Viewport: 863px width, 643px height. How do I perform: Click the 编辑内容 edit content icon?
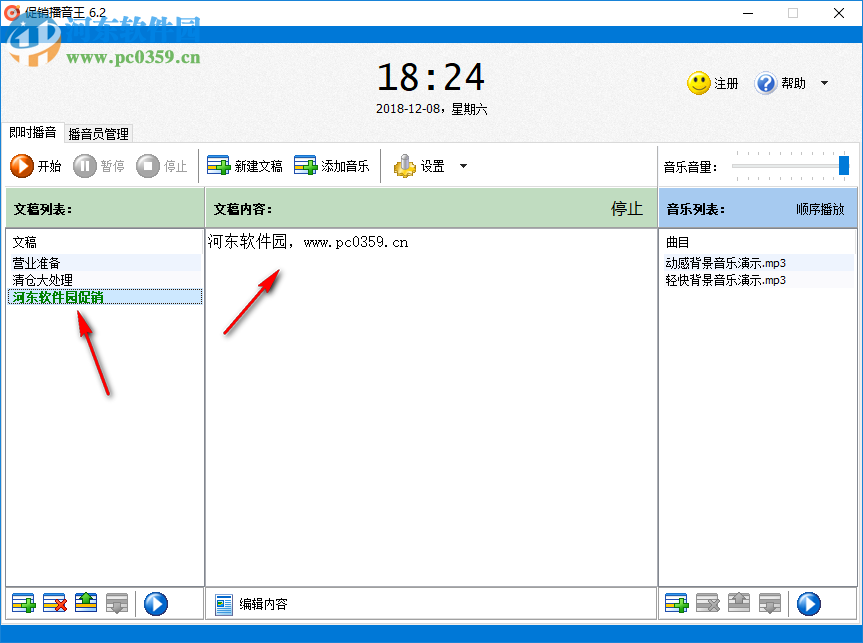[x=222, y=603]
